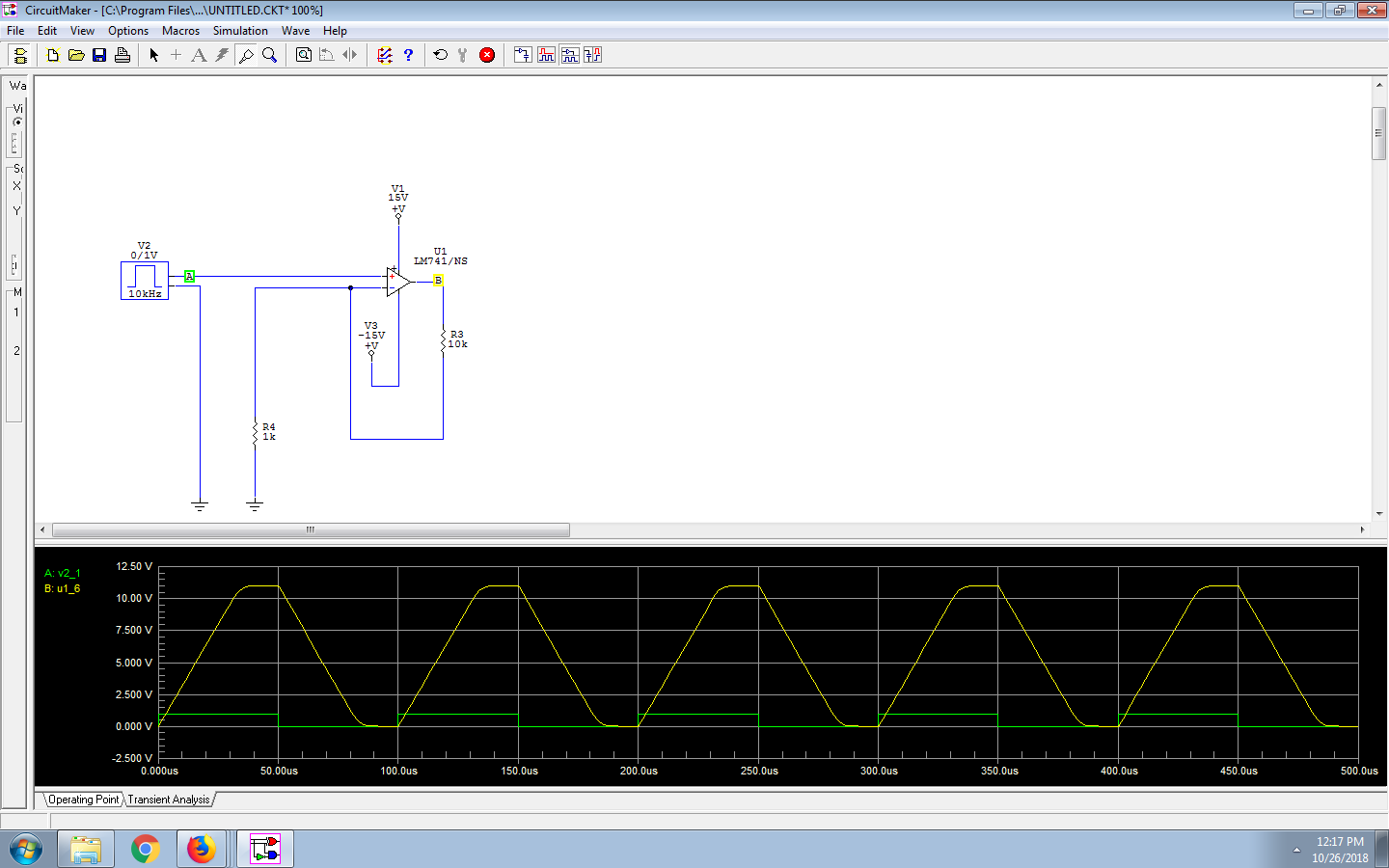Viewport: 1389px width, 868px height.
Task: Select the Delete tool (lightning bolt)
Action: pos(222,55)
